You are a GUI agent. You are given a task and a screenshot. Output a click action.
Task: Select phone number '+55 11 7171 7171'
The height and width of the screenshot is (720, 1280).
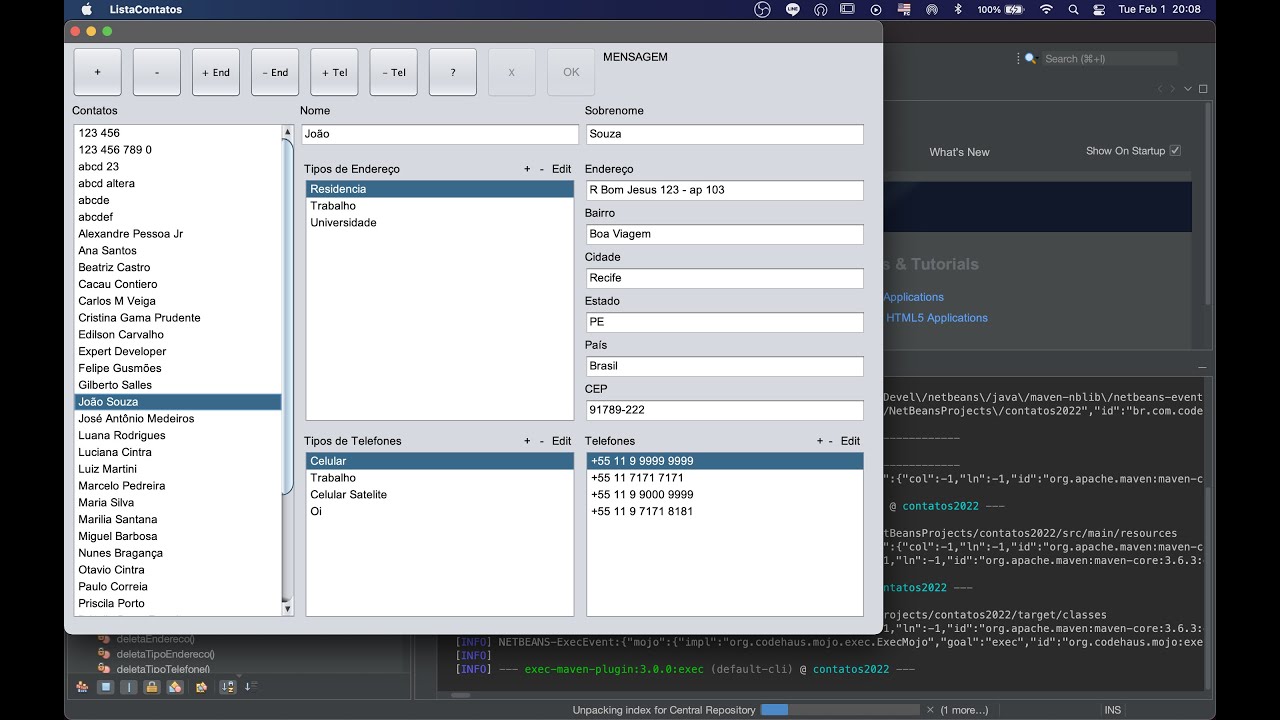pyautogui.click(x=724, y=478)
